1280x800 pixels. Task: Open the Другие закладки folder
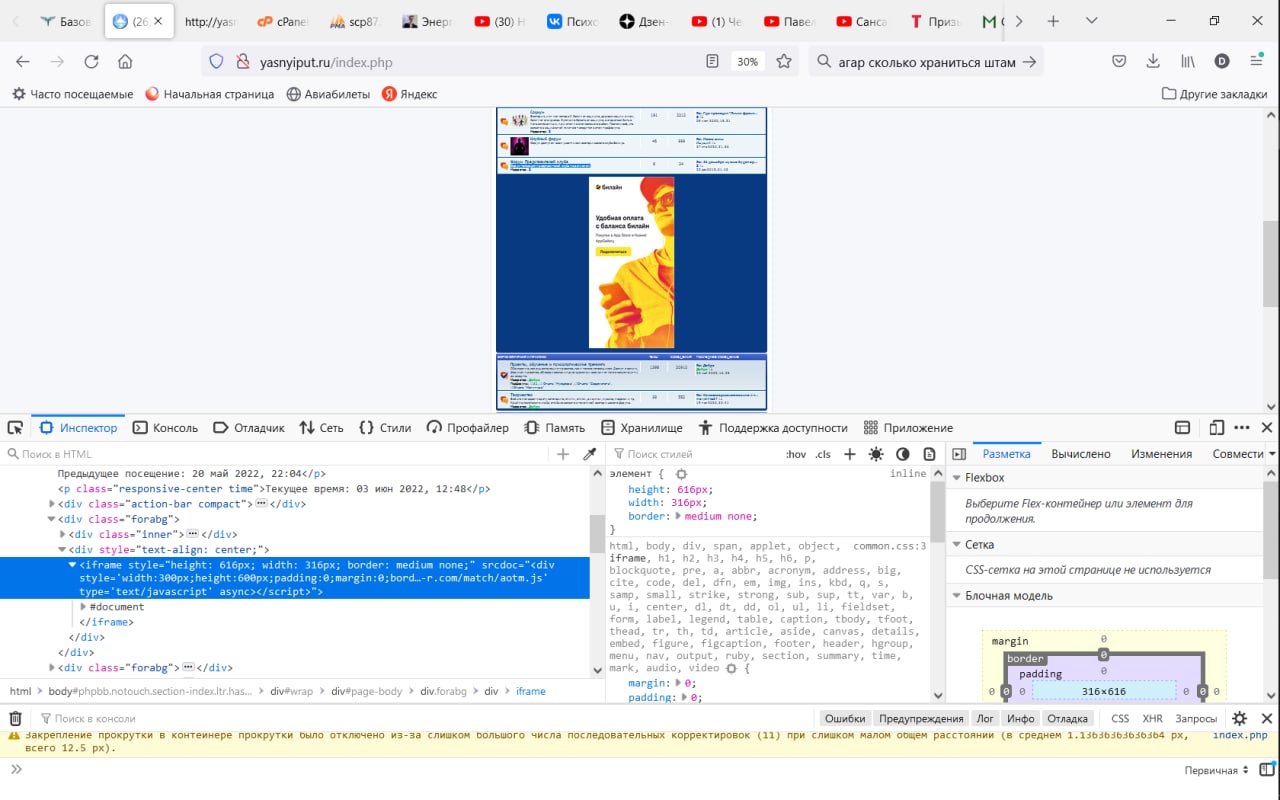pos(1215,94)
